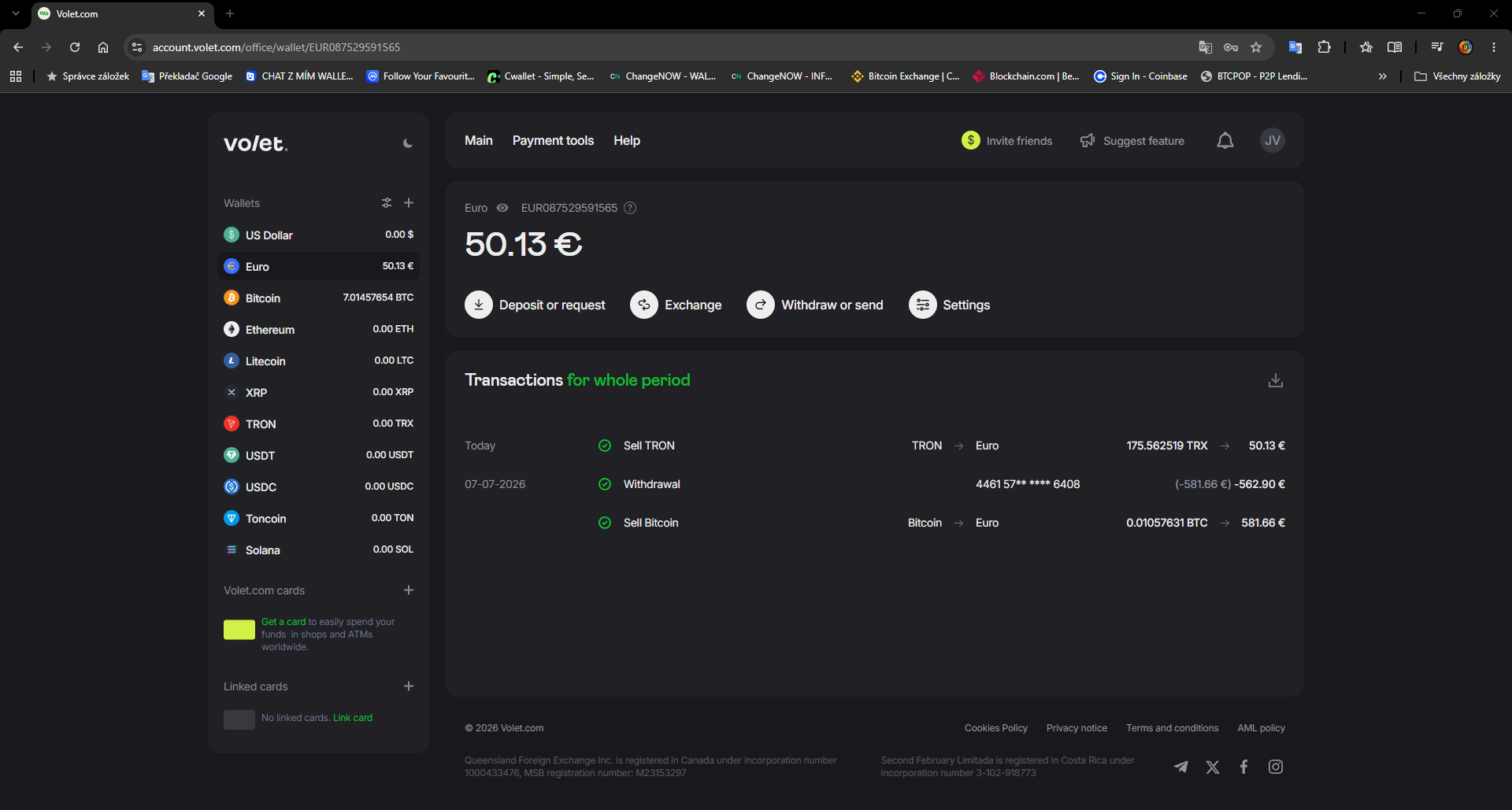Open the TRON wallet

(318, 423)
